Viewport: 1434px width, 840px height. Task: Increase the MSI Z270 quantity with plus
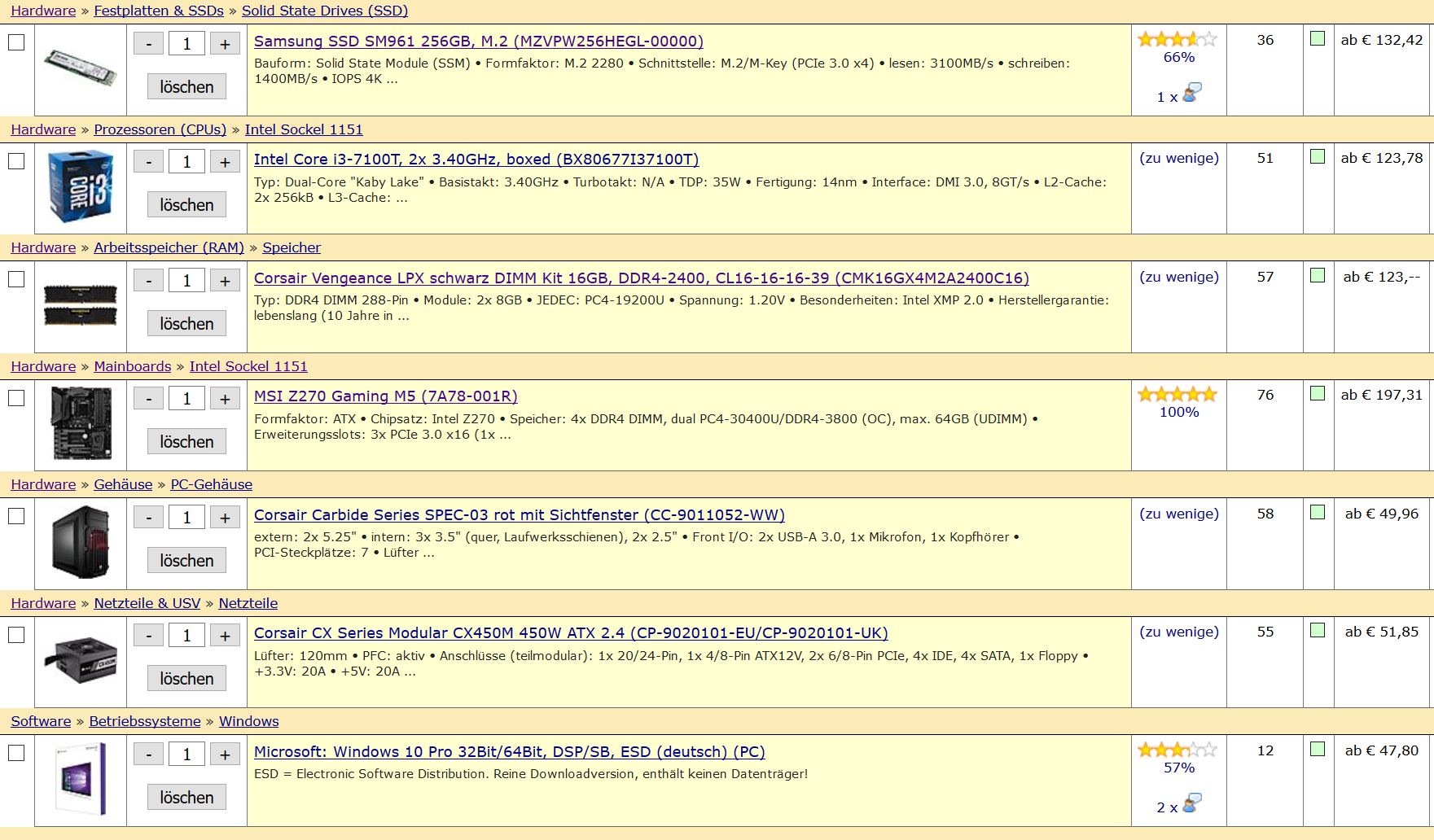225,399
